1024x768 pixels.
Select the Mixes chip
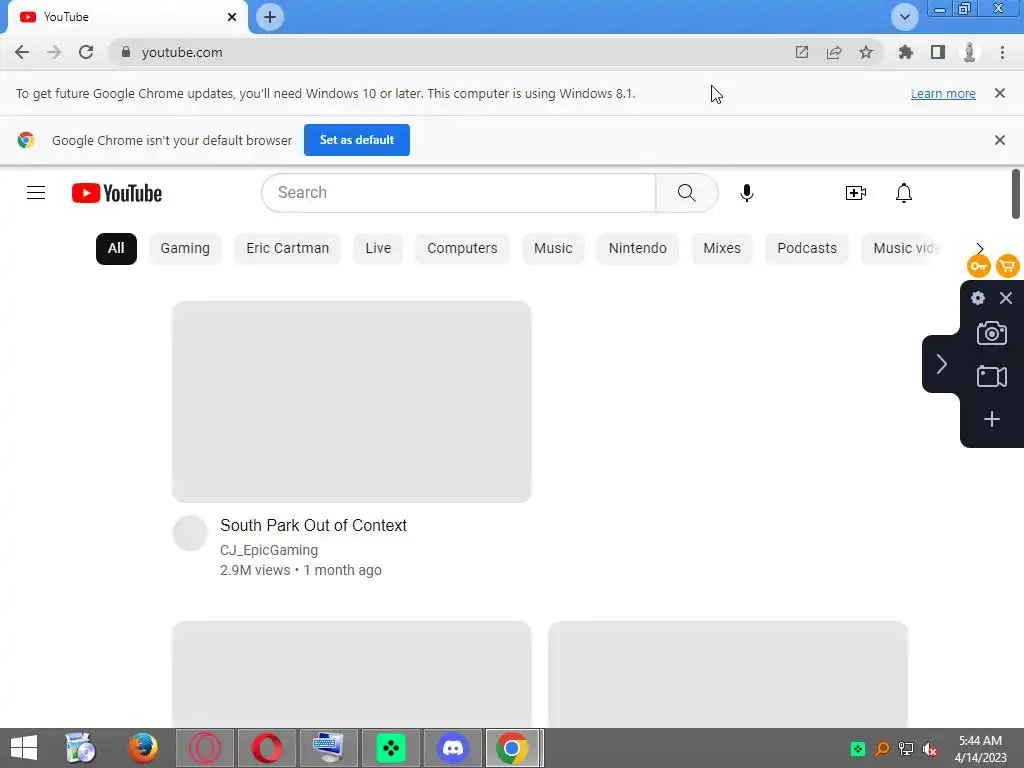[x=722, y=248]
